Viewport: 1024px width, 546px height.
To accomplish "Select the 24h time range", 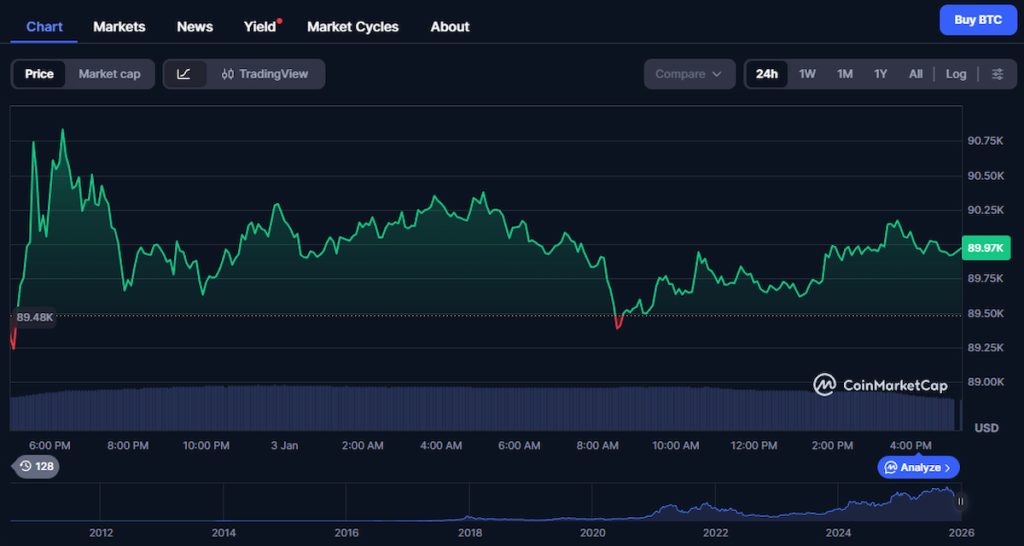I will click(767, 74).
